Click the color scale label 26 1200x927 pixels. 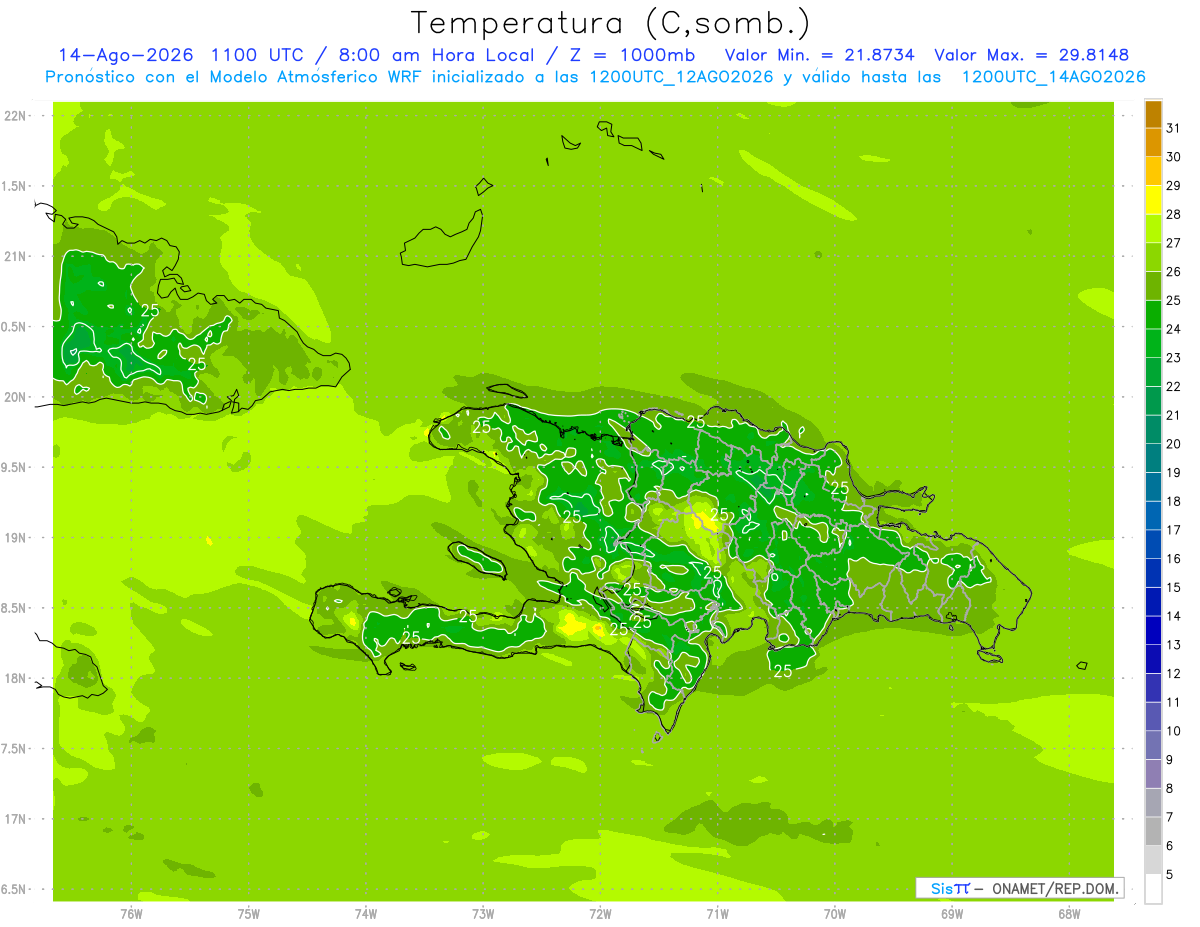click(x=1174, y=271)
